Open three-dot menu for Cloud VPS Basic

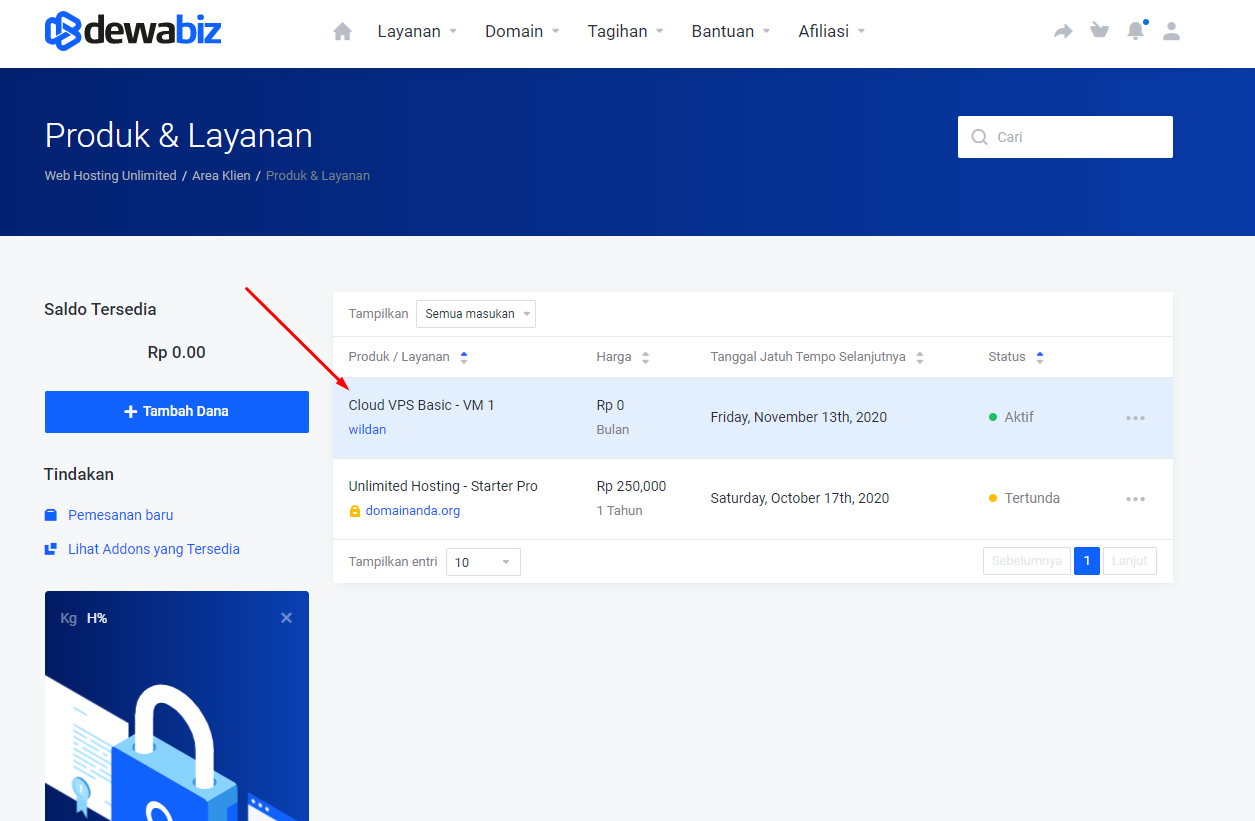(1135, 418)
